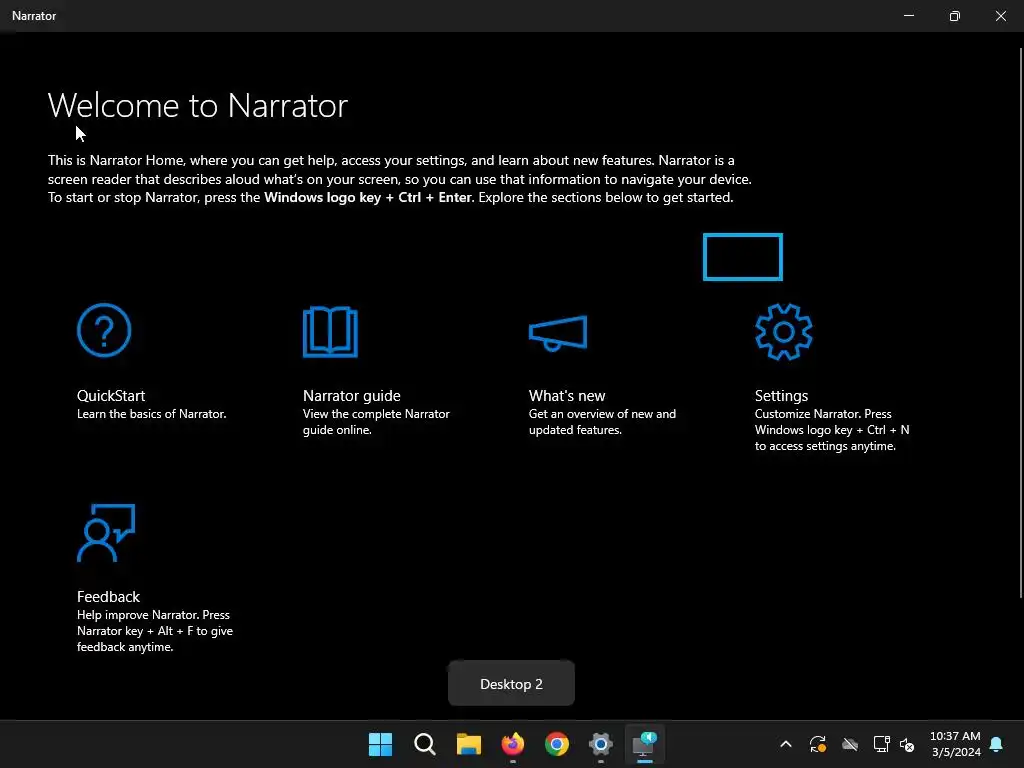Click 'Get an overview of new and updated features.'
Image resolution: width=1024 pixels, height=768 pixels.
pos(602,422)
